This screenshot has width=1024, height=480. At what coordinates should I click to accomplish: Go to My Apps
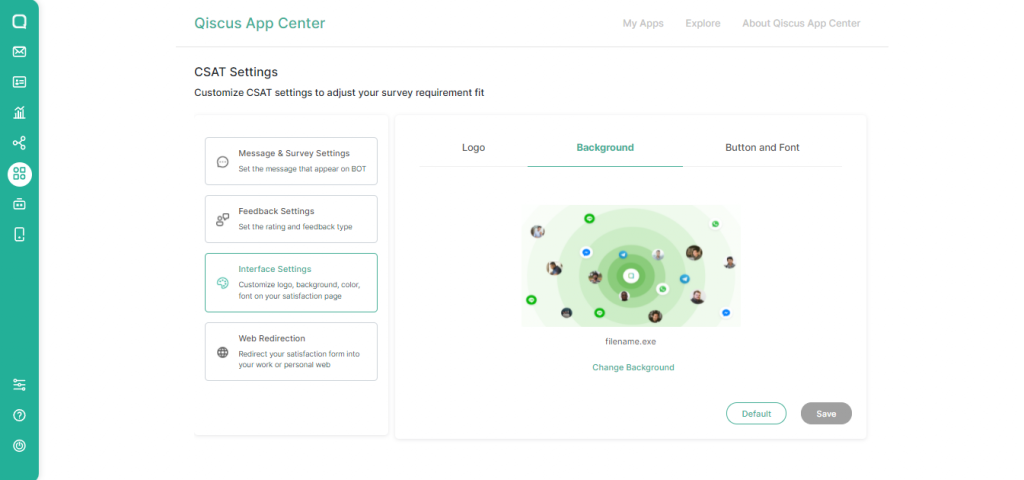click(643, 23)
